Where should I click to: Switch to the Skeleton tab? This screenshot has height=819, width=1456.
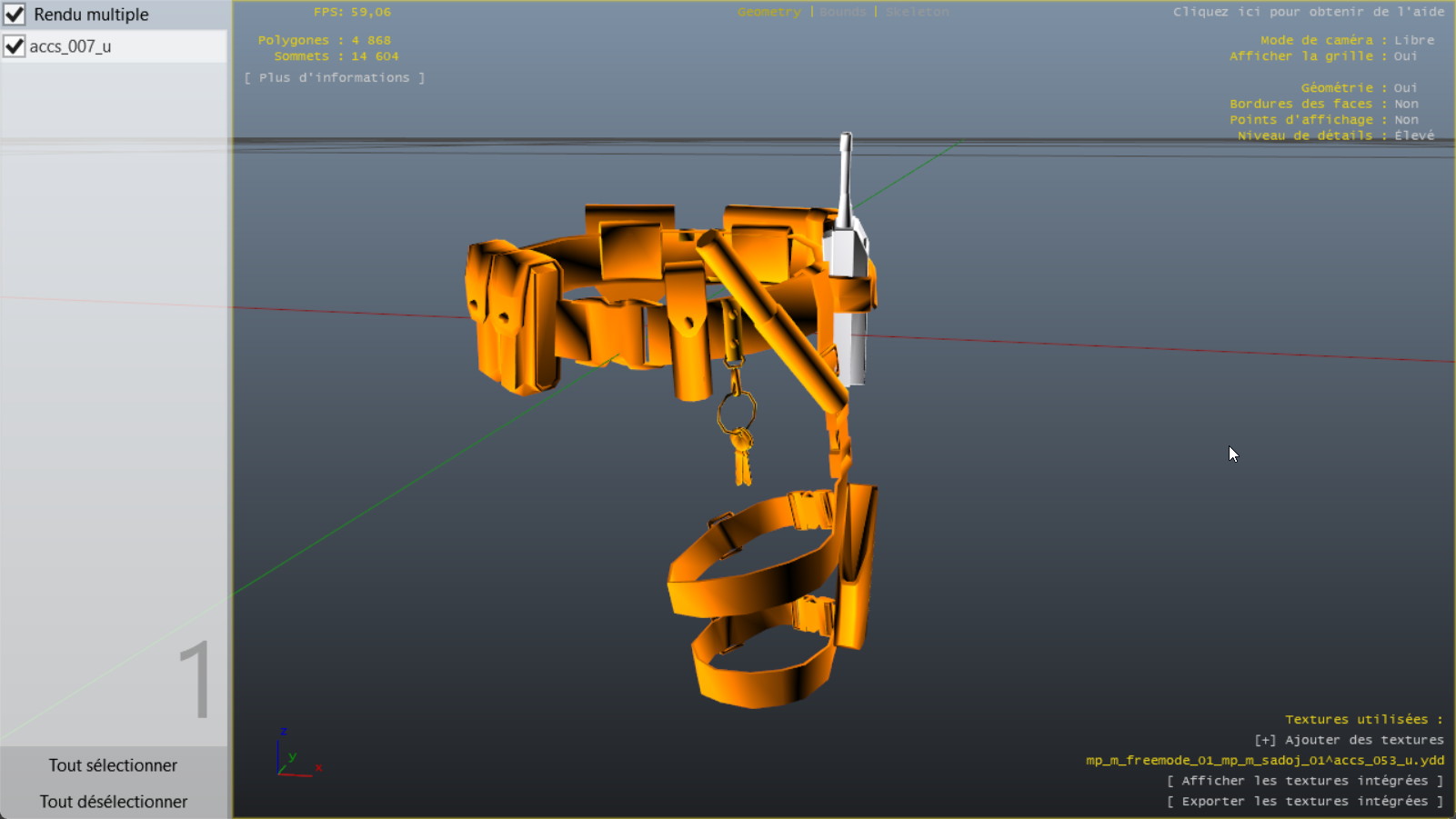917,12
